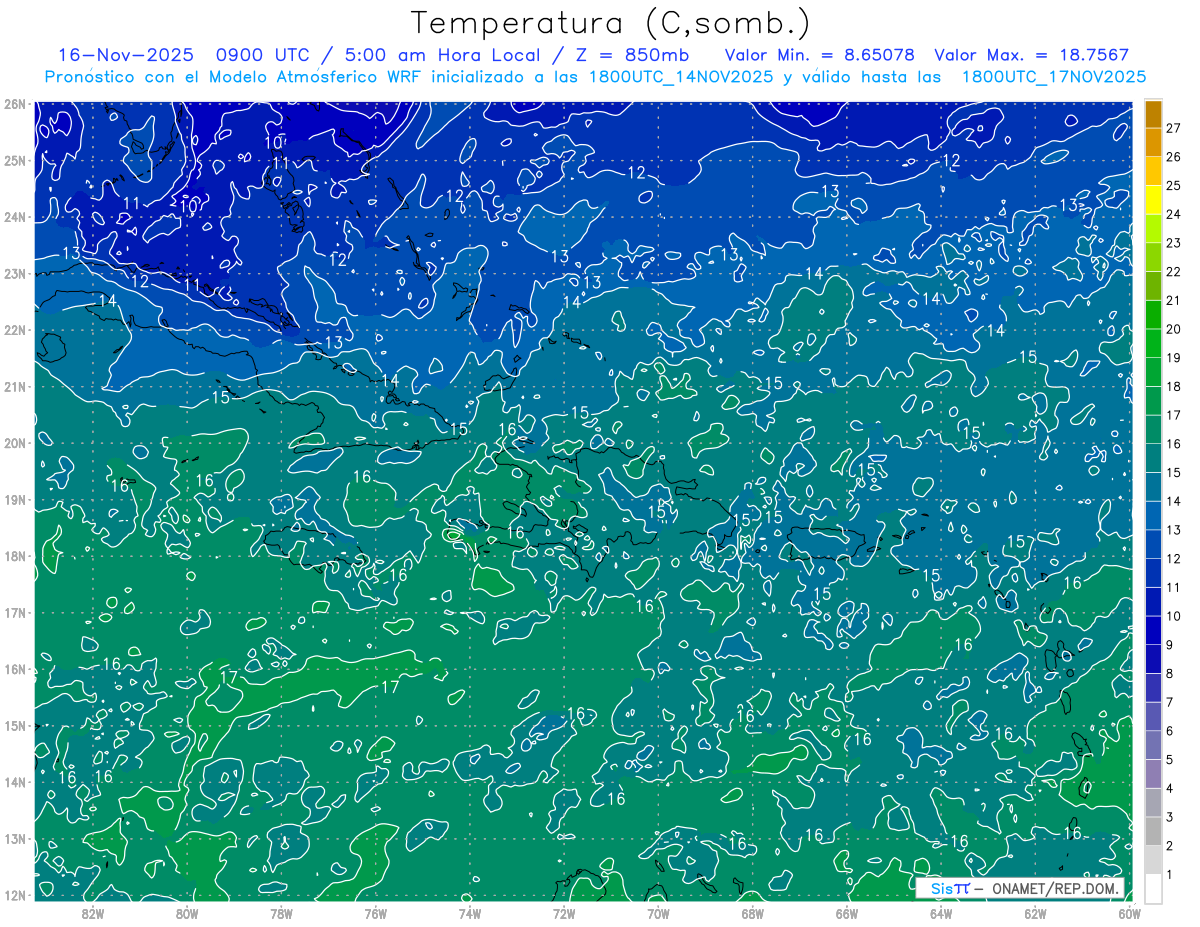The height and width of the screenshot is (927, 1200).
Task: Click the '64W' longitude axis label
Action: (x=940, y=913)
